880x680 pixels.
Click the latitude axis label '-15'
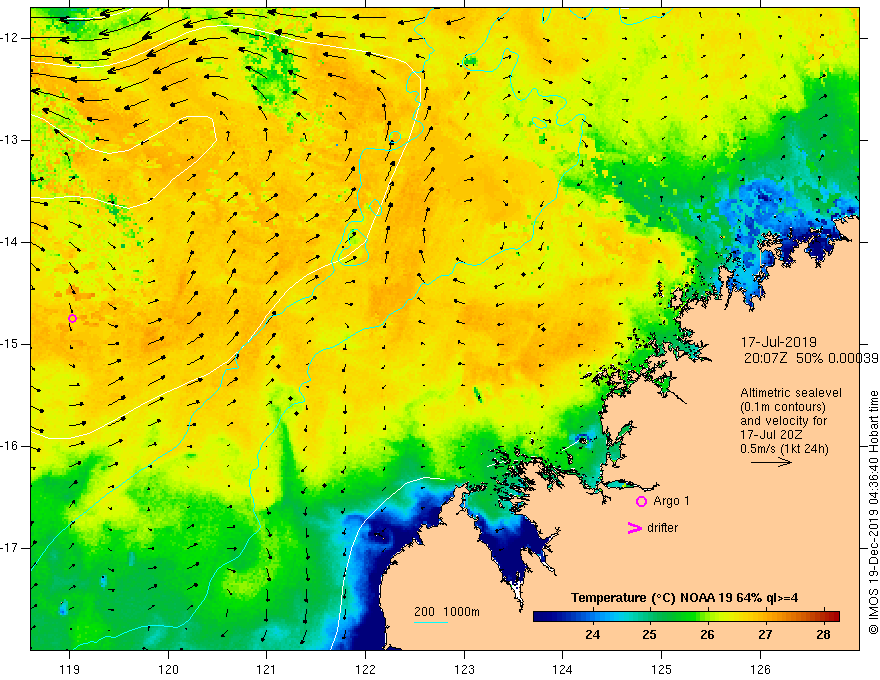[x=11, y=344]
